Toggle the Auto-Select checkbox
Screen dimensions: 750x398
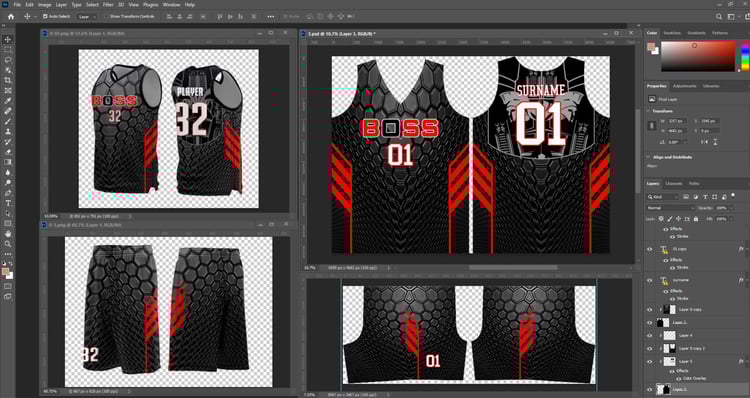pyautogui.click(x=45, y=16)
